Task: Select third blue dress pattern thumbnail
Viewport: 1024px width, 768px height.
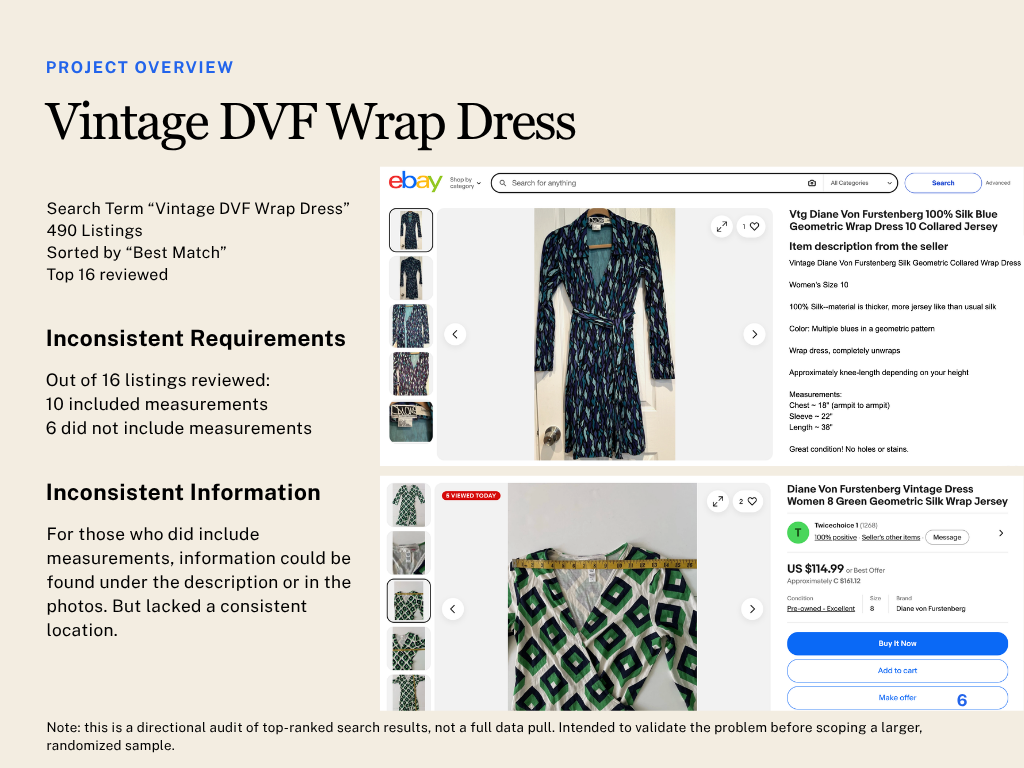Action: click(x=411, y=325)
